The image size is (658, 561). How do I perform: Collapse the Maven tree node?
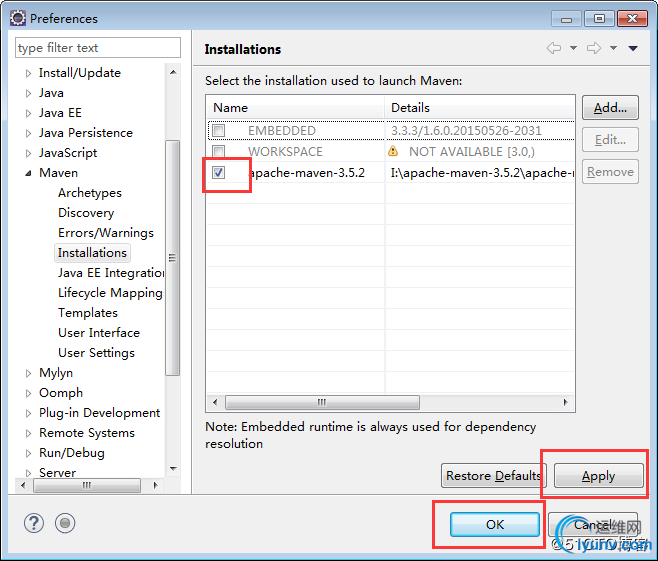pyautogui.click(x=28, y=173)
